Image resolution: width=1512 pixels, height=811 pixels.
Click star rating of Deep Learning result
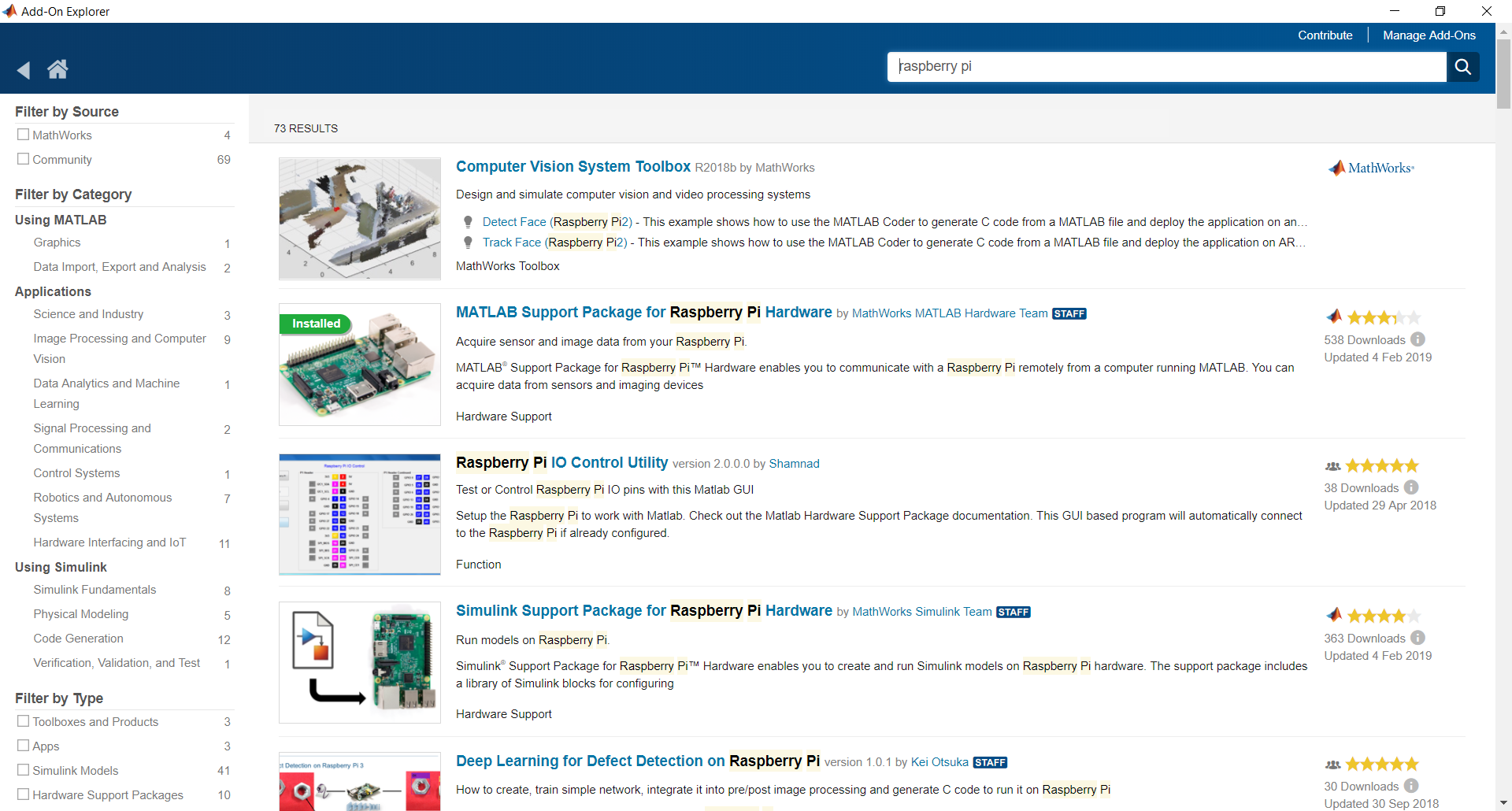[x=1382, y=764]
